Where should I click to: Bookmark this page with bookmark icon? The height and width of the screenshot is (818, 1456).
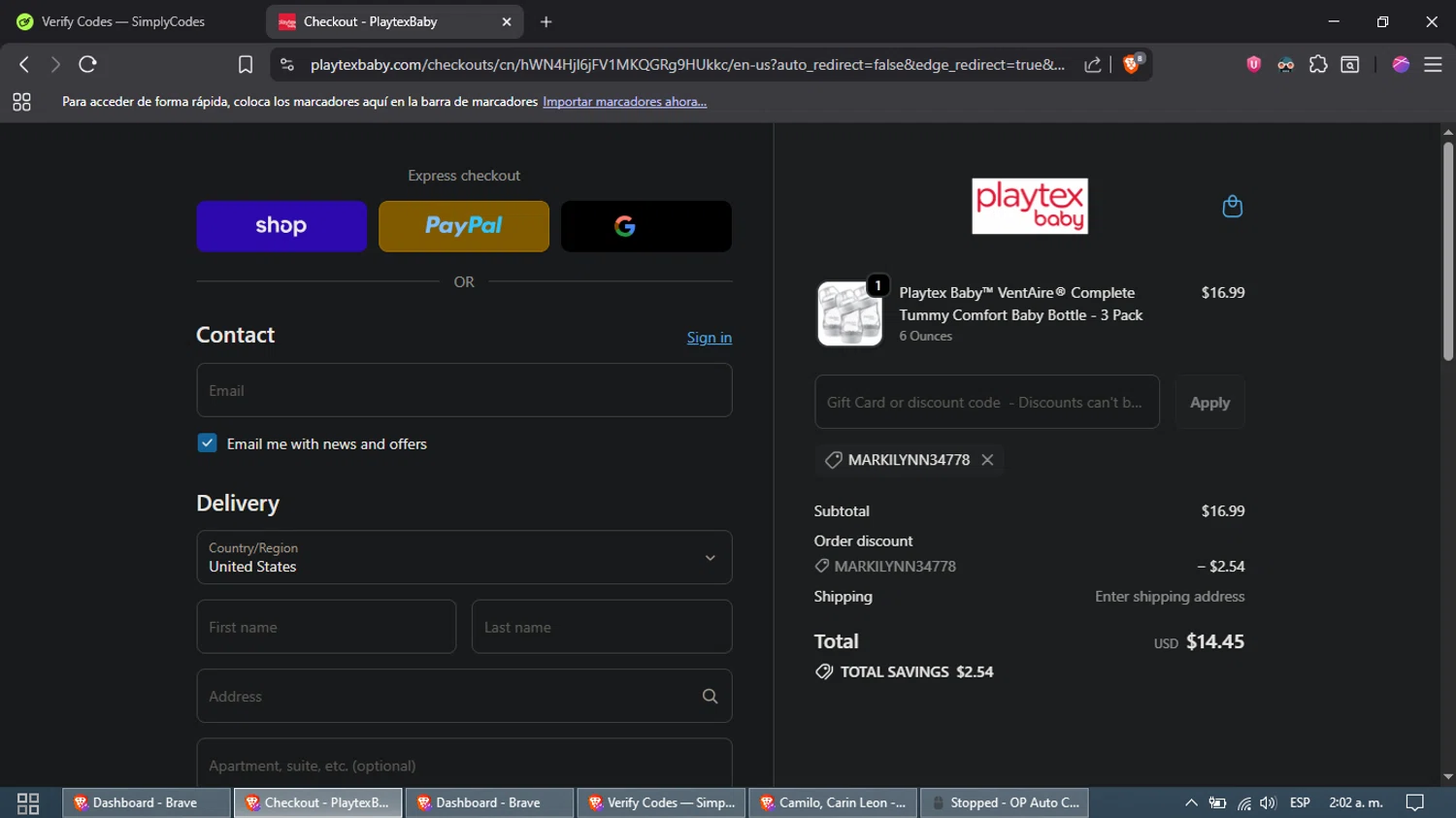(x=246, y=64)
